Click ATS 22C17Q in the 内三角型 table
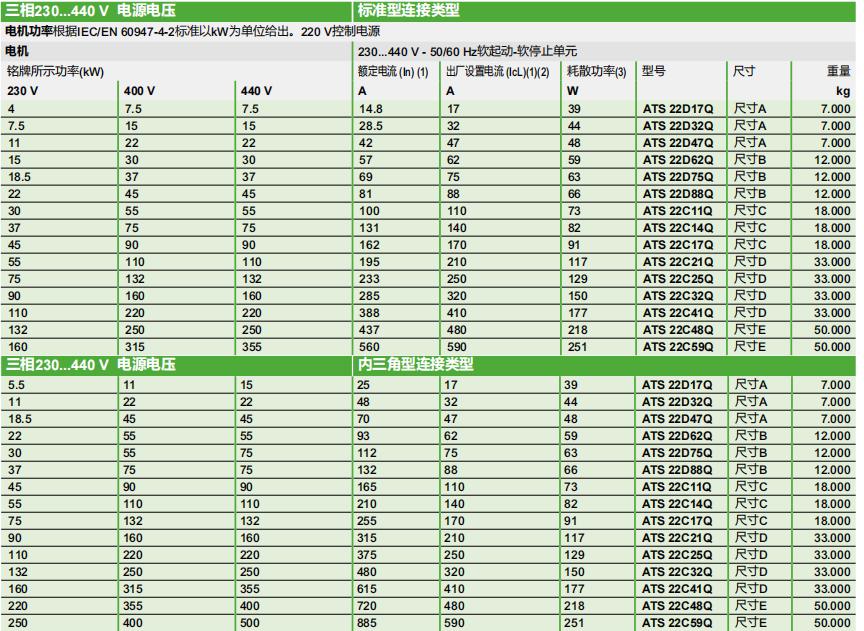This screenshot has width=864, height=631. point(677,521)
